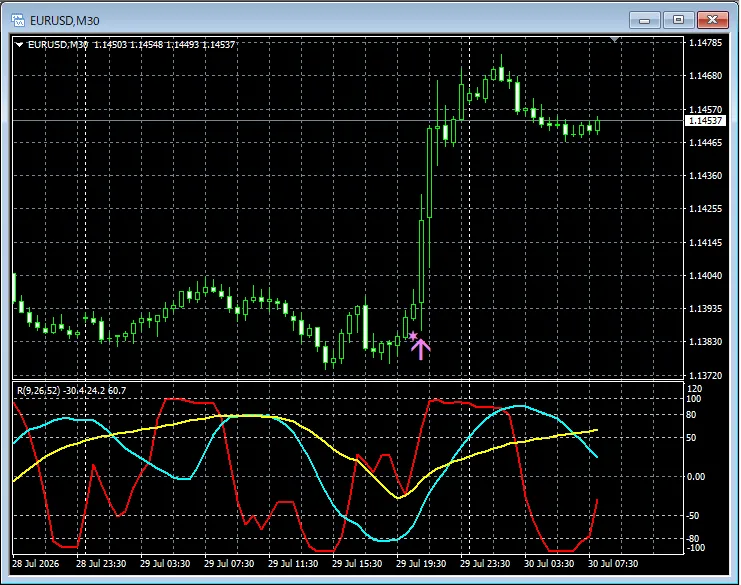741x585 pixels.
Task: Click the 30 Jul 07:30 time label
Action: (x=613, y=564)
